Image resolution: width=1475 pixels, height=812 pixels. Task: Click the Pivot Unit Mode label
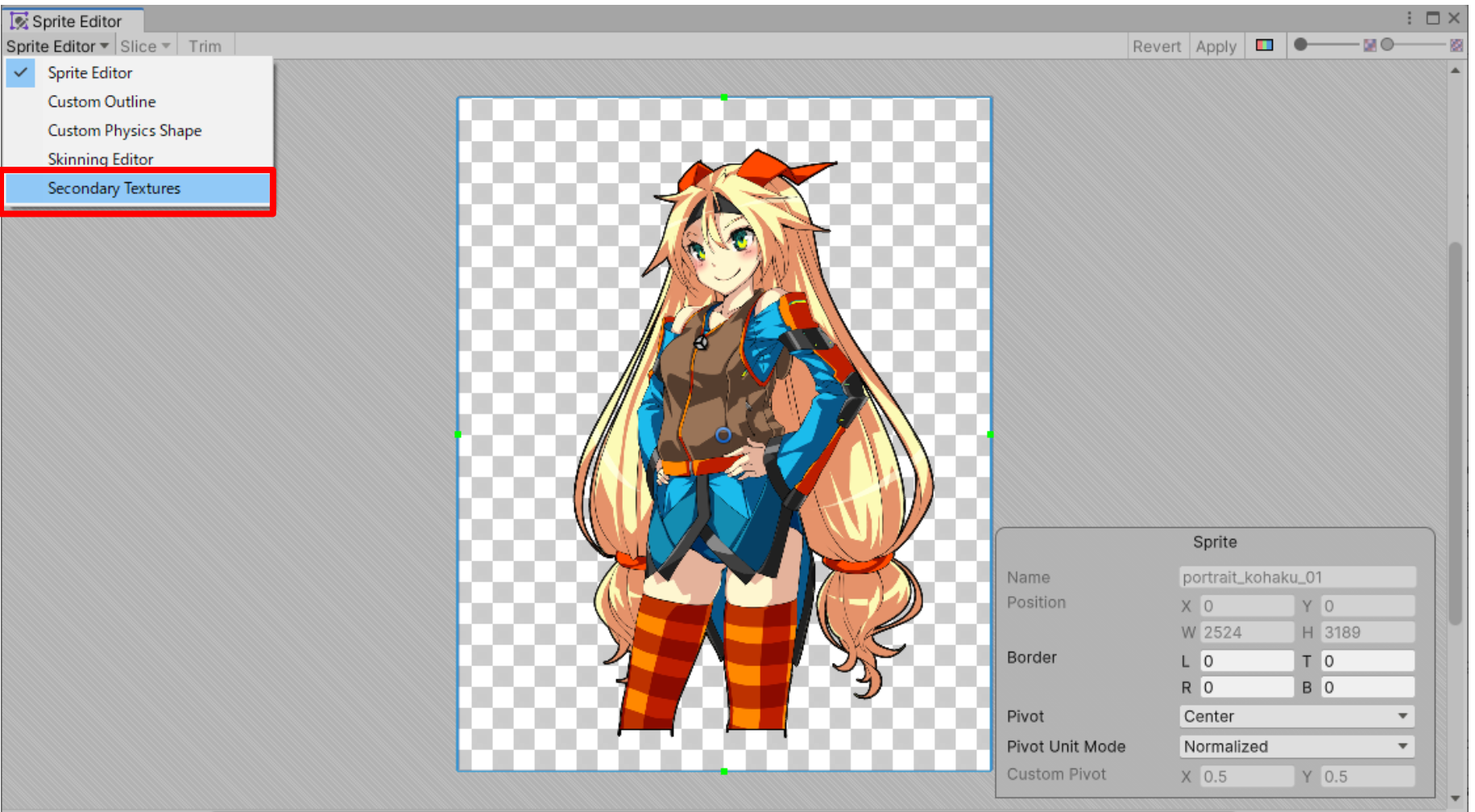pyautogui.click(x=1066, y=747)
